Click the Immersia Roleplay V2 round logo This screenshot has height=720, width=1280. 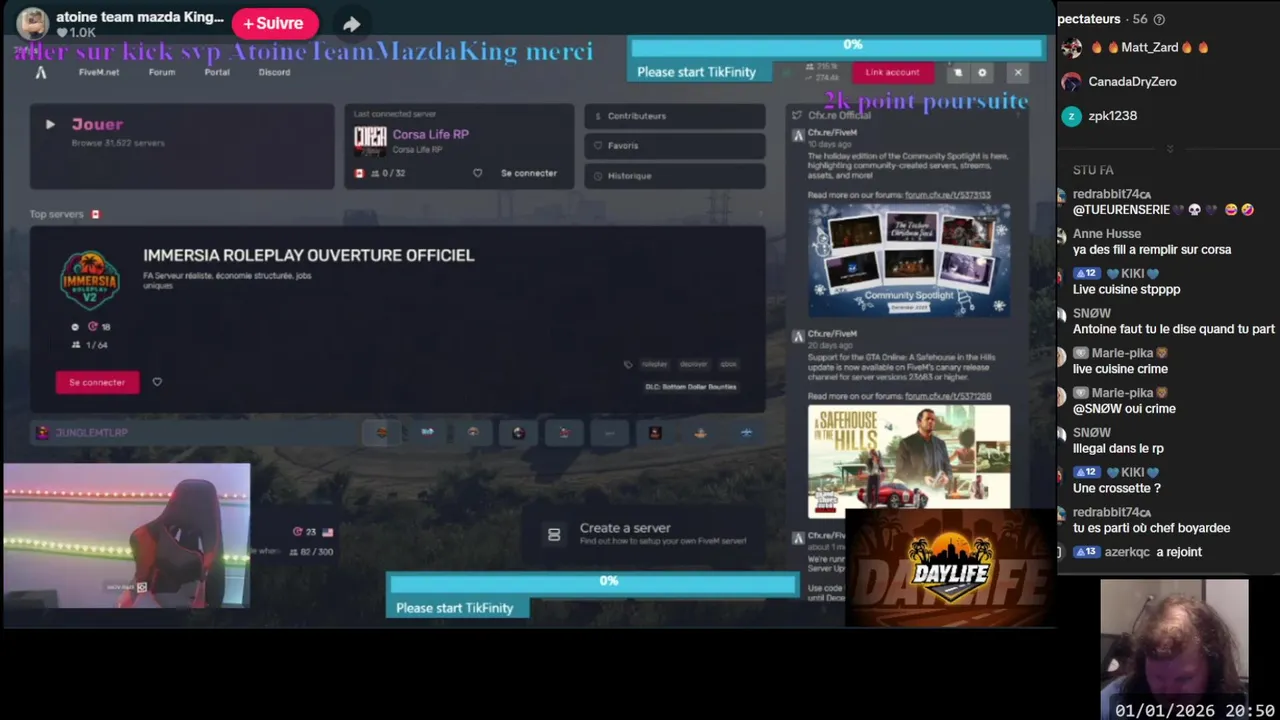pos(90,280)
